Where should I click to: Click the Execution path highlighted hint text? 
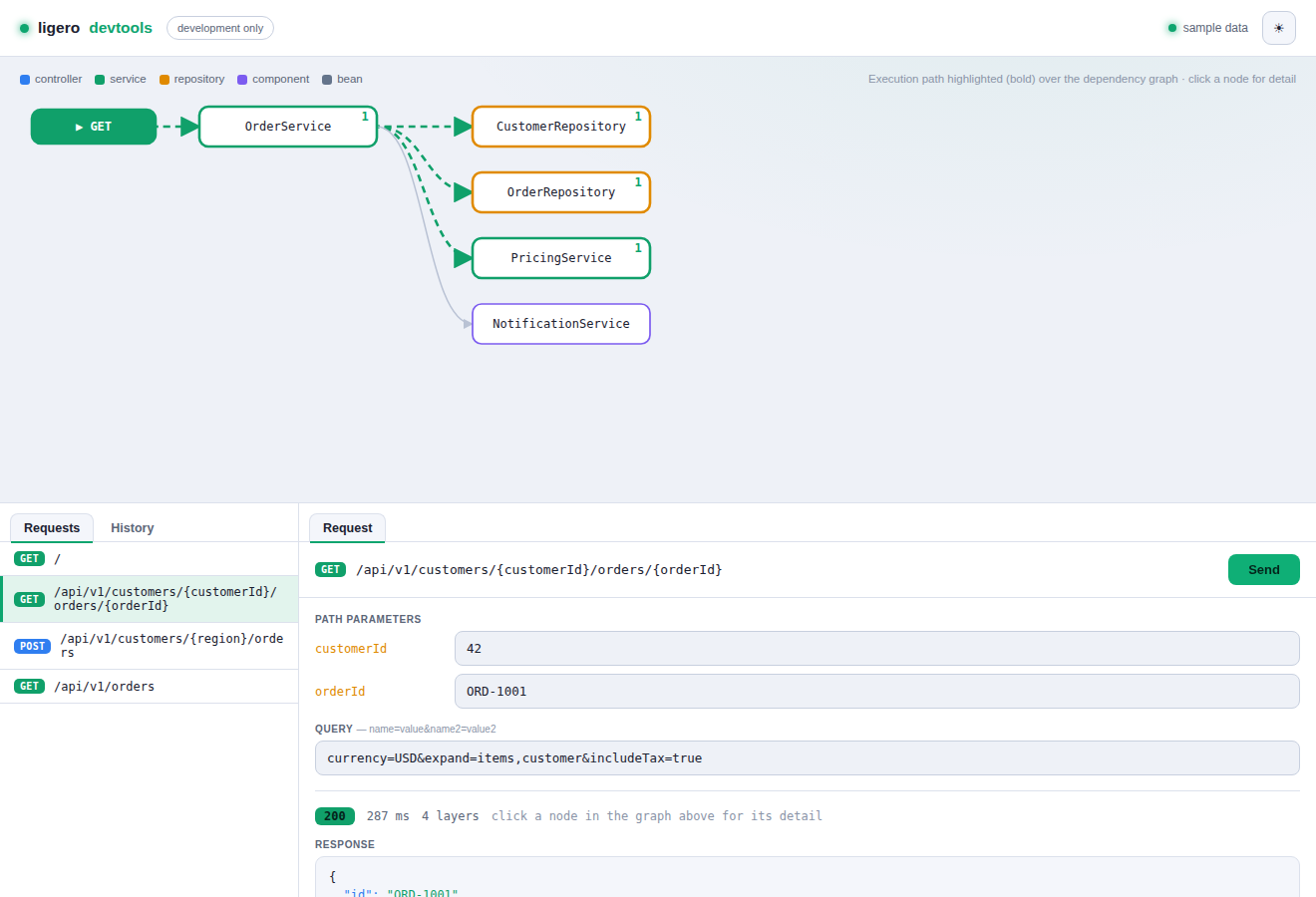point(1082,80)
